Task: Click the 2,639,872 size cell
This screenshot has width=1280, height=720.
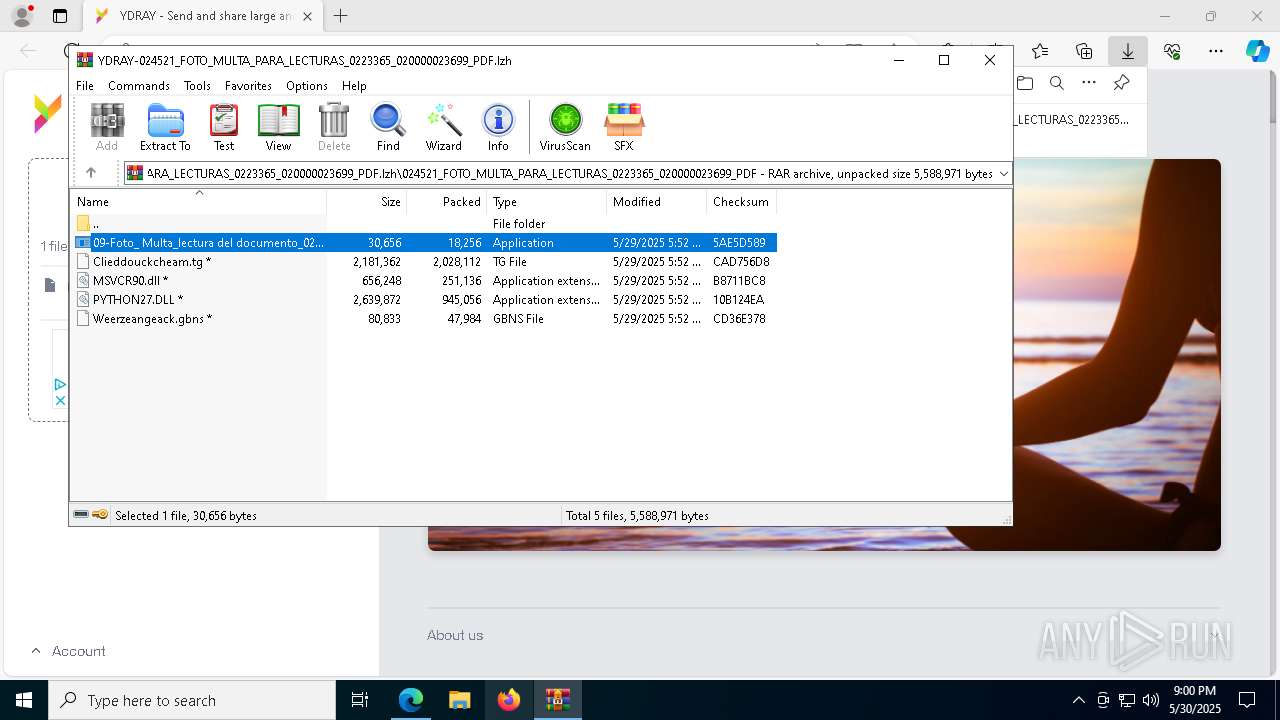Action: tap(377, 300)
